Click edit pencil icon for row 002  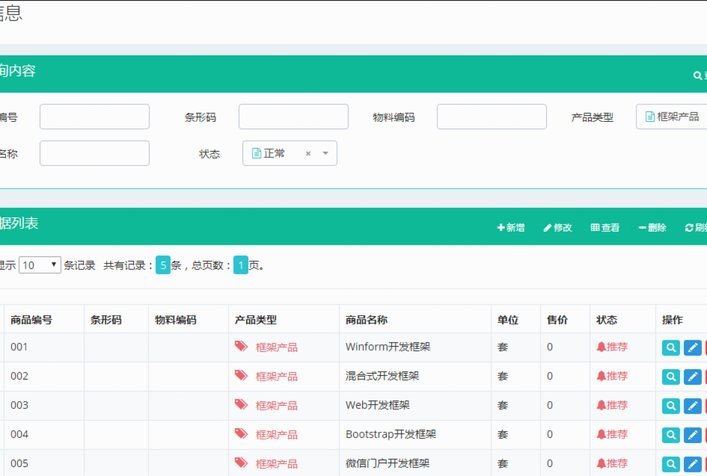click(693, 377)
